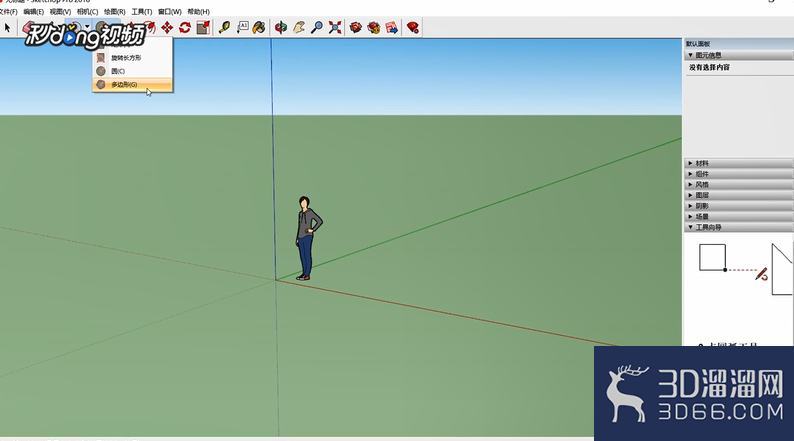Open the 视图(V) menu
This screenshot has height=441, width=794.
tap(60, 12)
